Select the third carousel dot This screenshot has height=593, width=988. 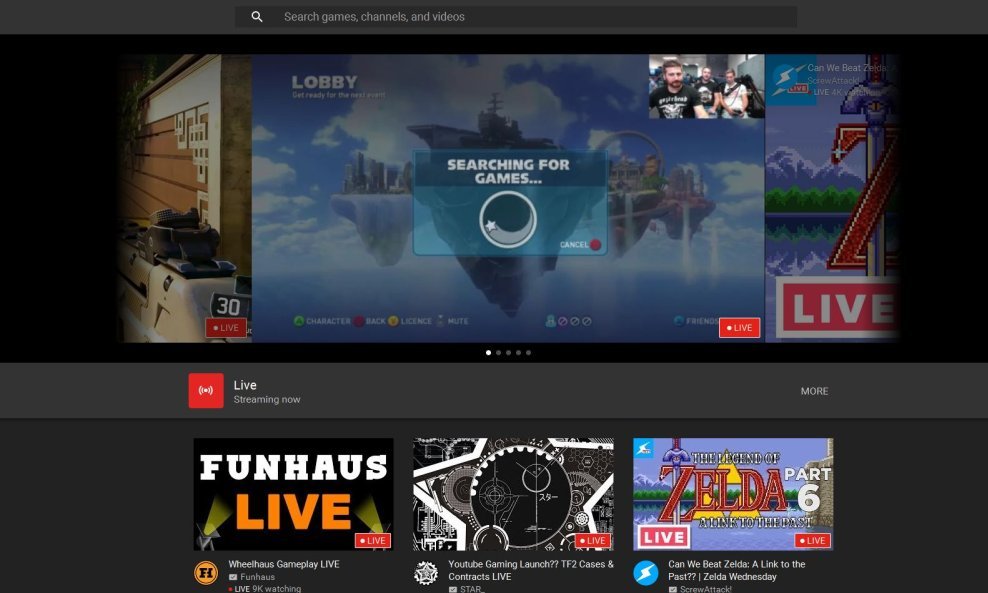click(x=508, y=353)
